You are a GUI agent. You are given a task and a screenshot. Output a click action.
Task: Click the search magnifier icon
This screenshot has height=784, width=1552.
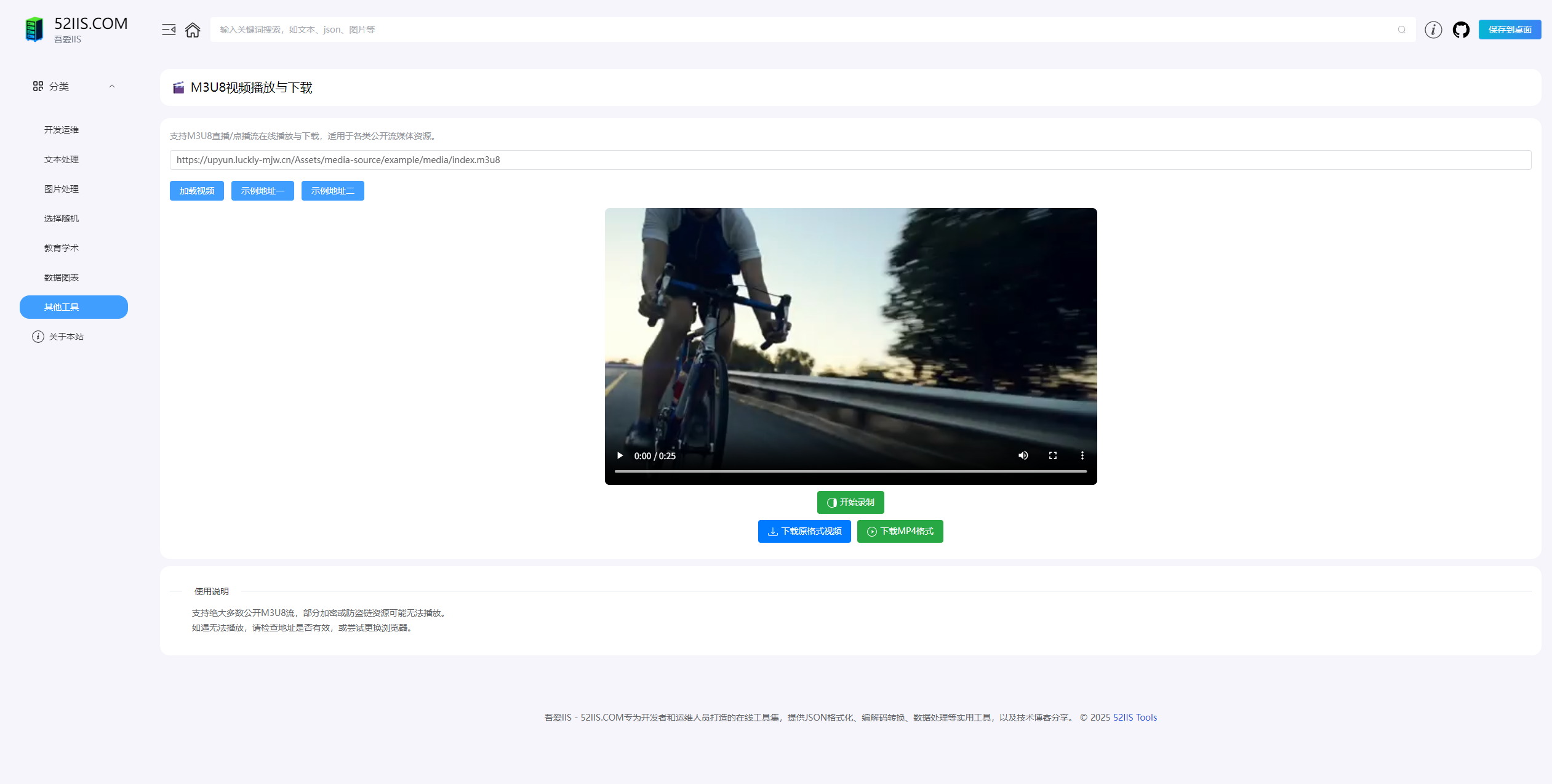pos(1402,30)
